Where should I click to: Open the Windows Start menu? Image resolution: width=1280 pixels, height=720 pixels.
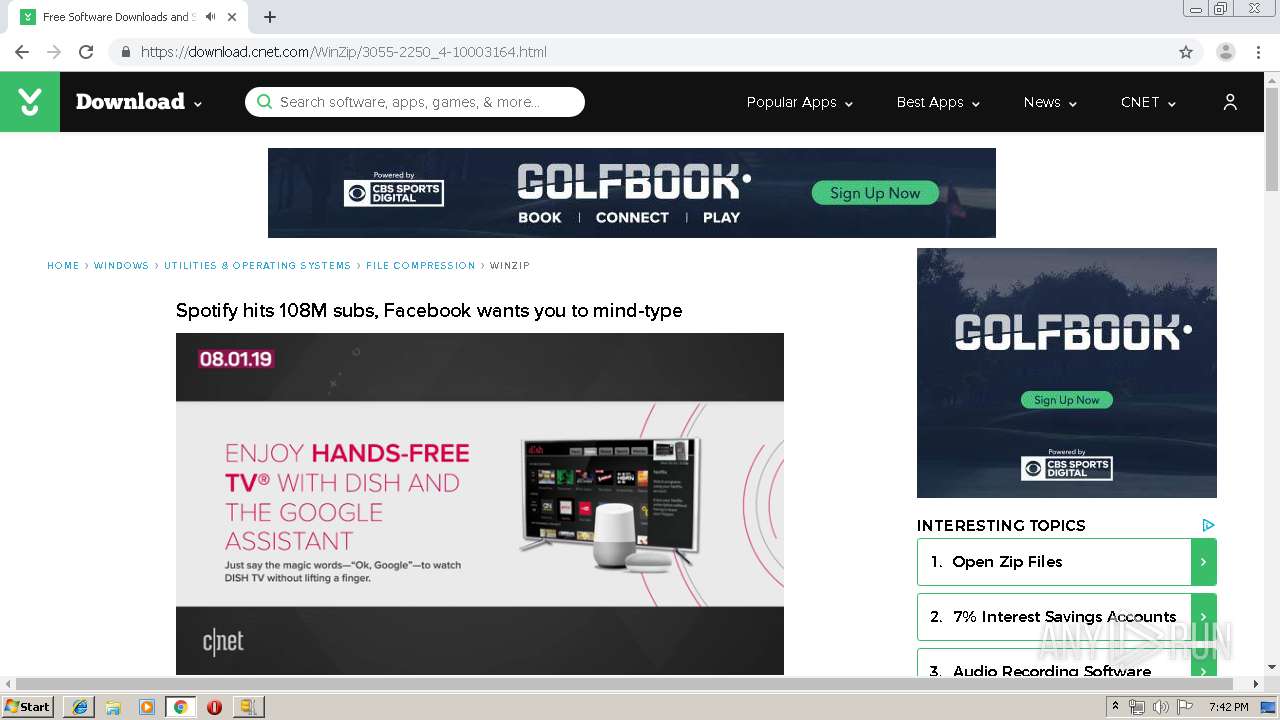[x=28, y=707]
